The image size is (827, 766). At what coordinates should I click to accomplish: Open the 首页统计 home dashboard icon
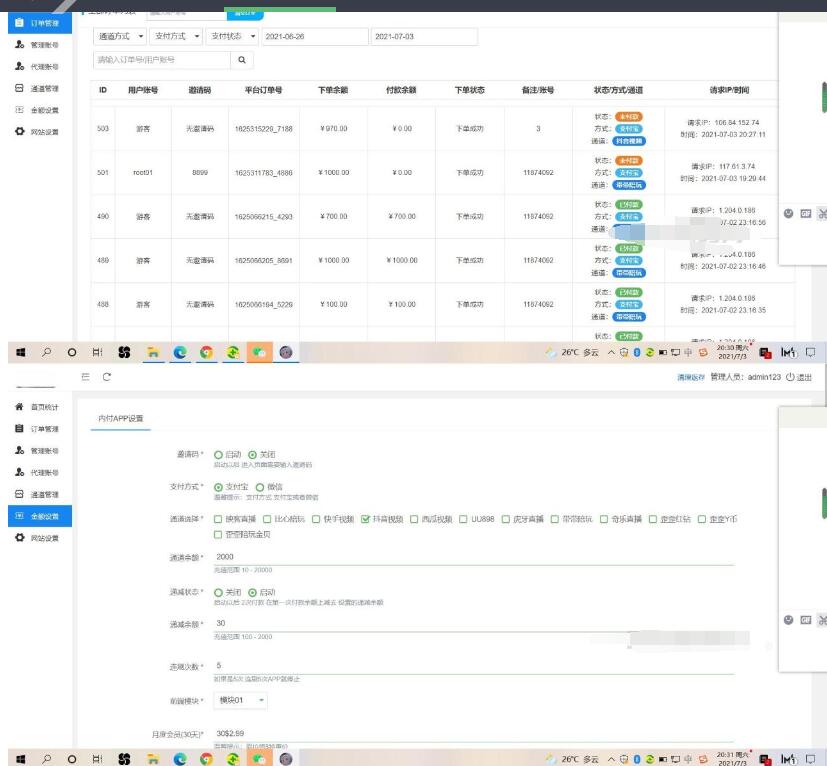point(19,407)
